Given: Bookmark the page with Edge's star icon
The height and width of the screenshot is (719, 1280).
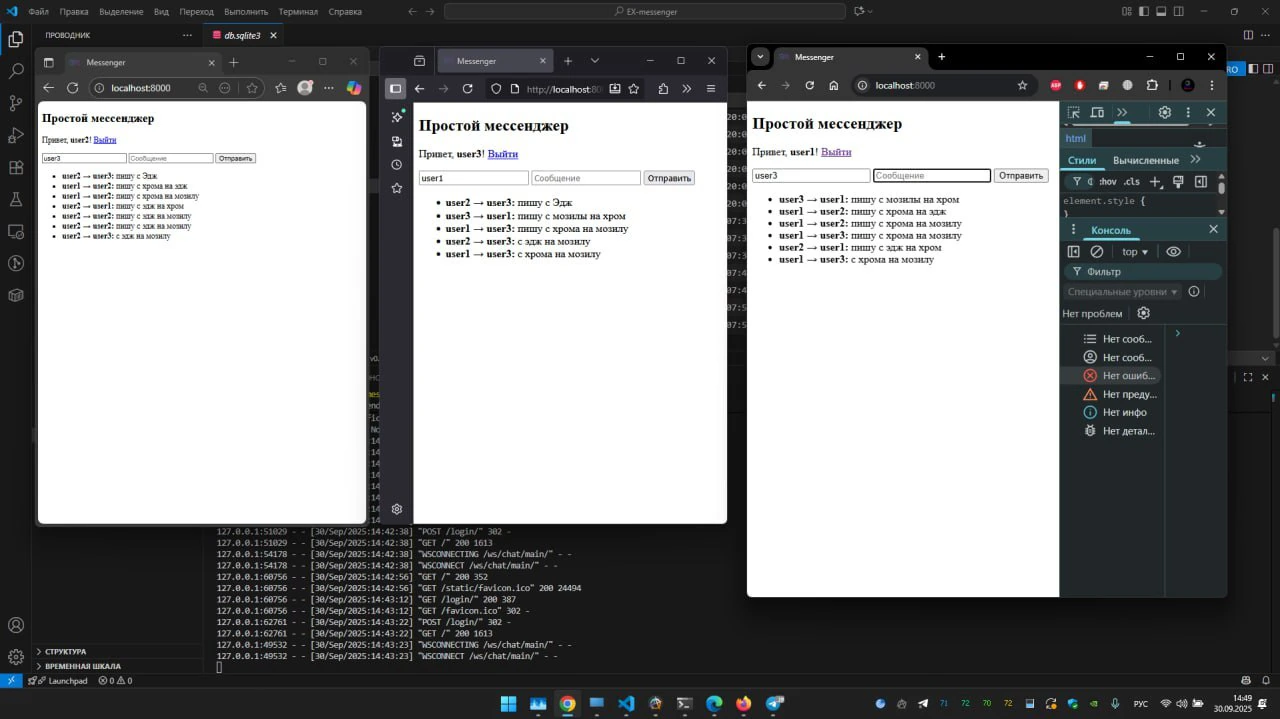Looking at the screenshot, I should (252, 88).
